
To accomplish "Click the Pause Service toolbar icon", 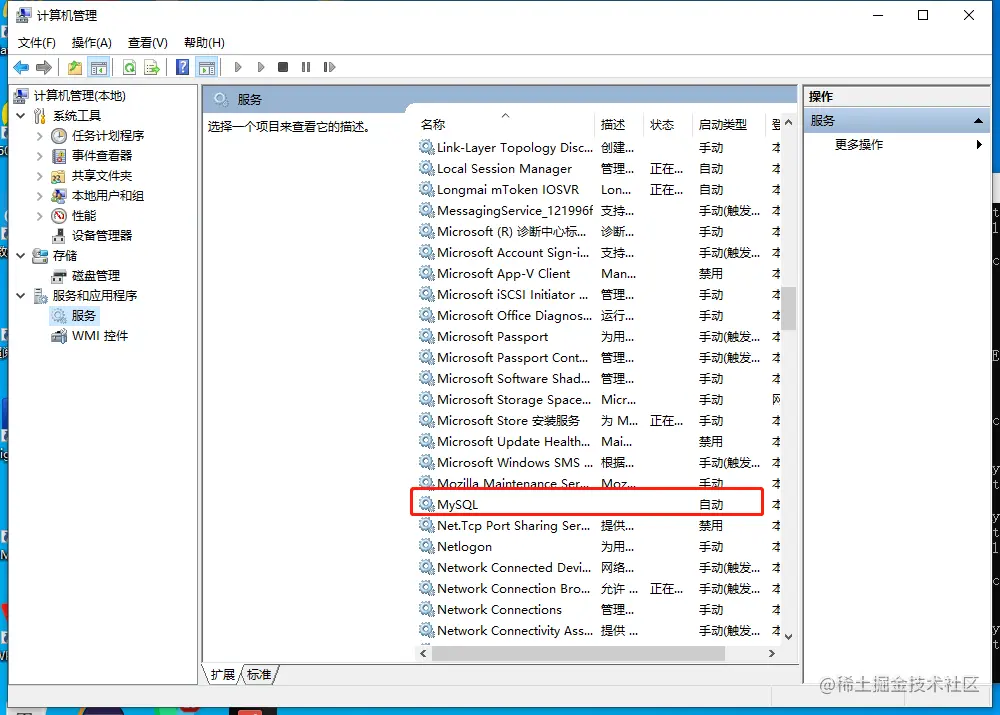I will click(x=306, y=67).
